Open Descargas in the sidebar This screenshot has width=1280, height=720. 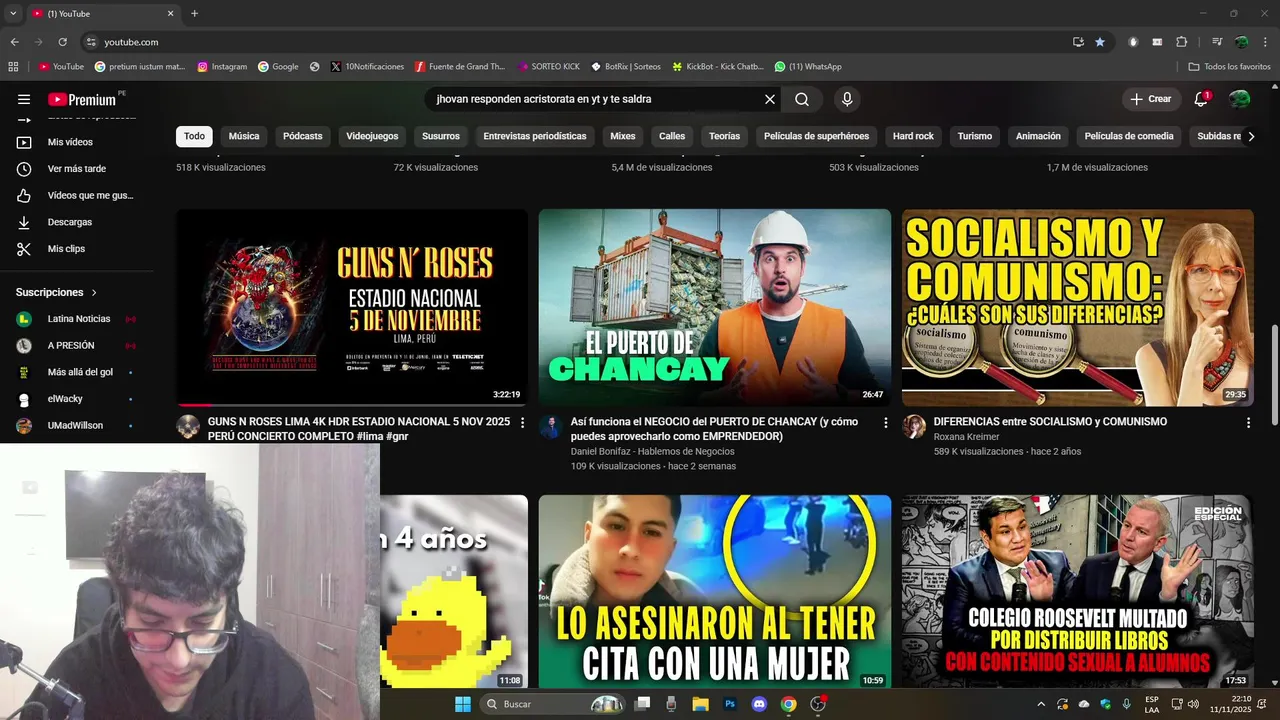coord(70,222)
